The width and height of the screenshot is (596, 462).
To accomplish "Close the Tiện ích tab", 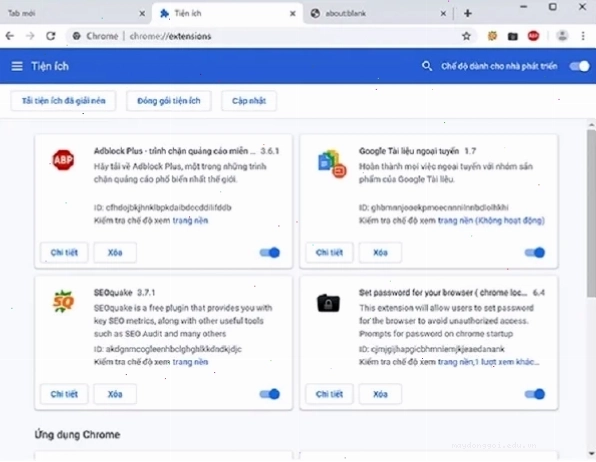I will point(293,14).
